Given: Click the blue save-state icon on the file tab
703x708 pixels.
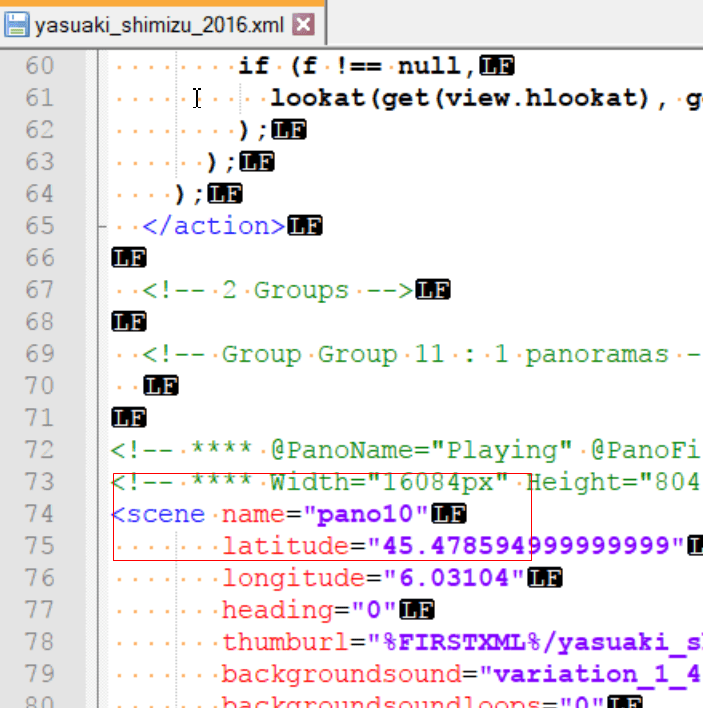Looking at the screenshot, I should pyautogui.click(x=17, y=25).
